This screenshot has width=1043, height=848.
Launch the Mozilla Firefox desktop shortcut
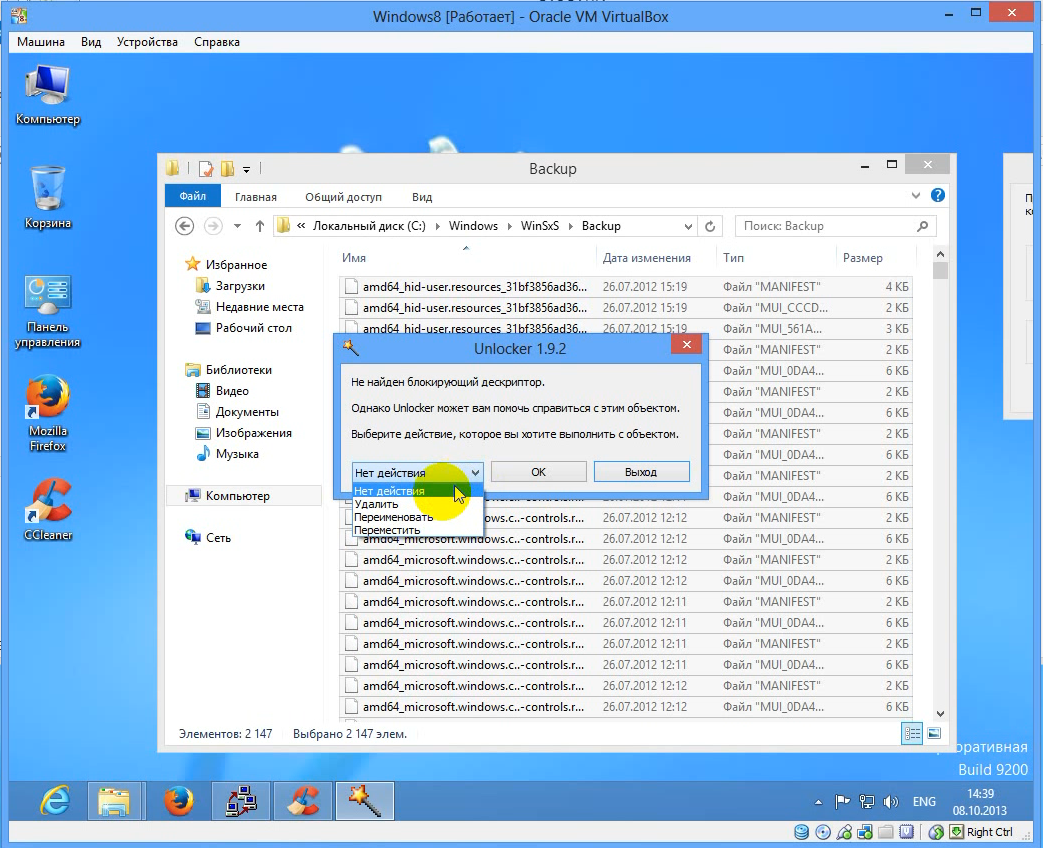click(47, 413)
